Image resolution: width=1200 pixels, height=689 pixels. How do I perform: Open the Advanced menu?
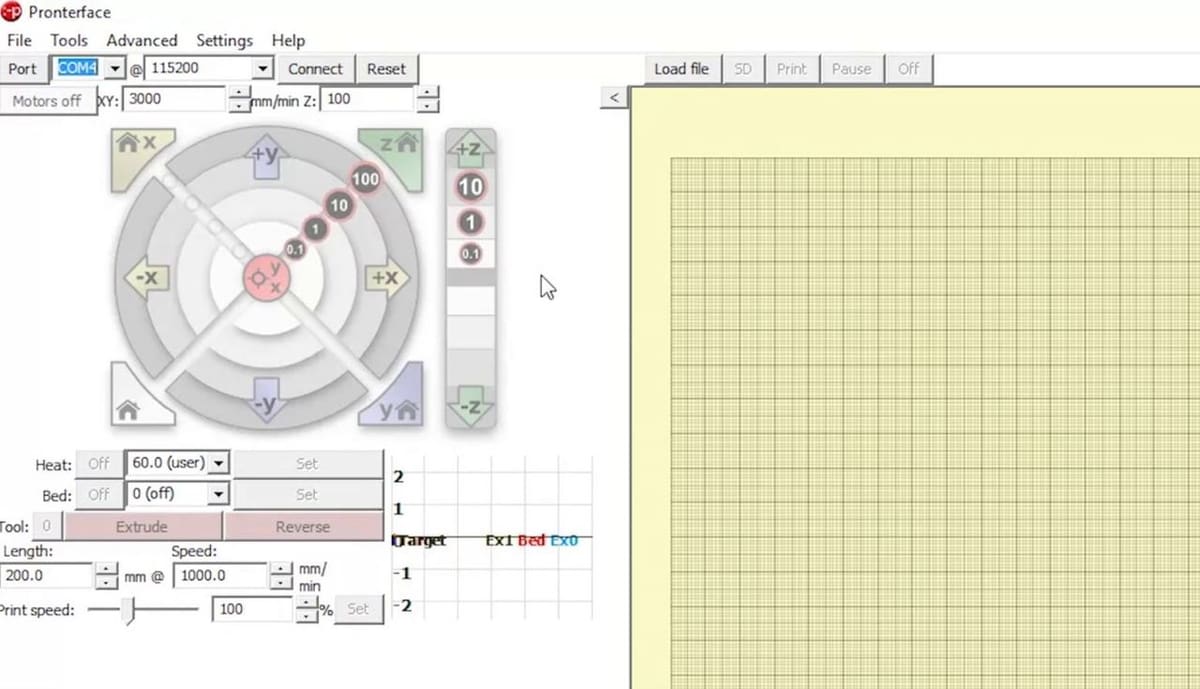(x=142, y=40)
